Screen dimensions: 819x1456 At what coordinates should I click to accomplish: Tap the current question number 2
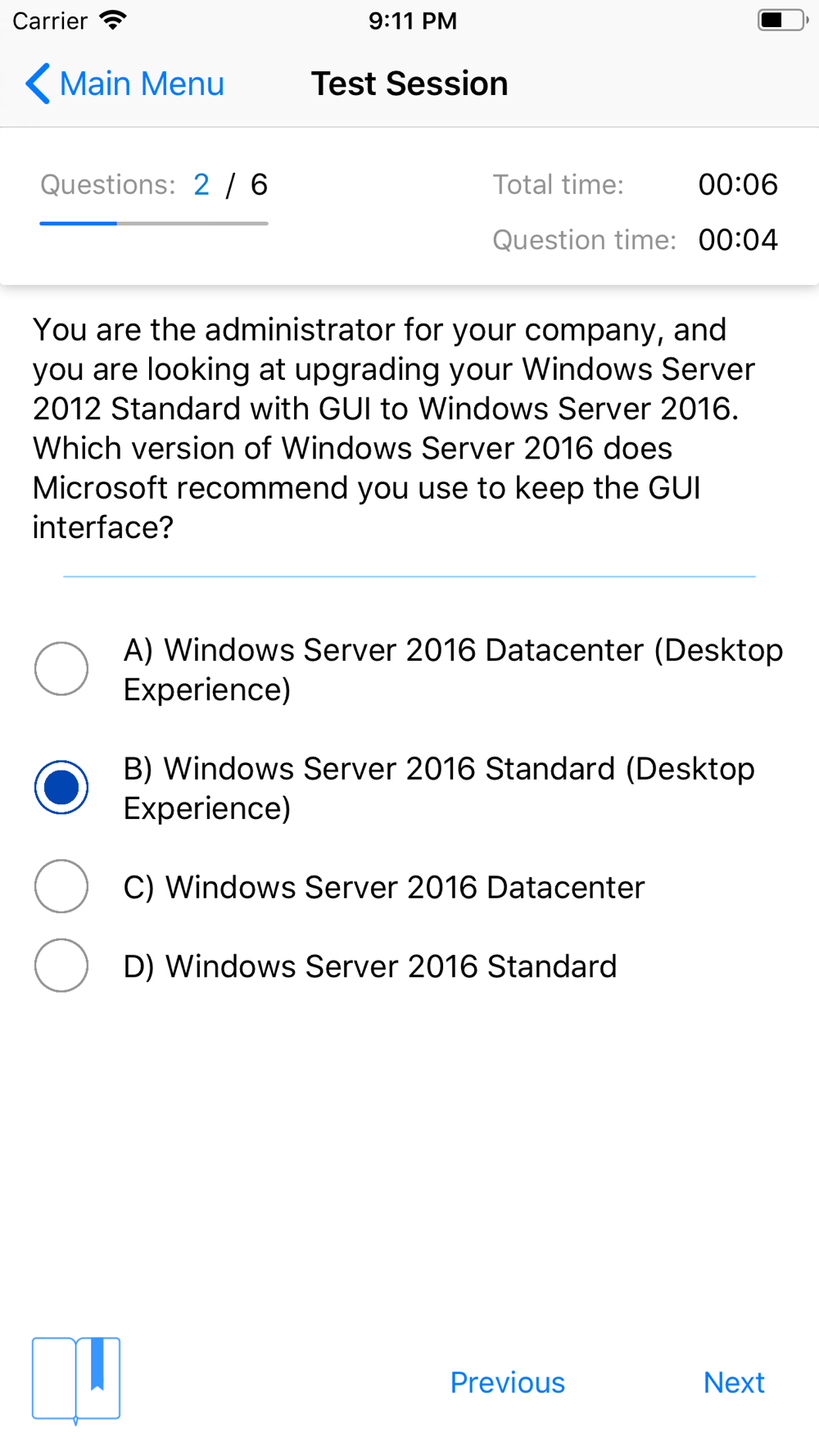click(201, 185)
